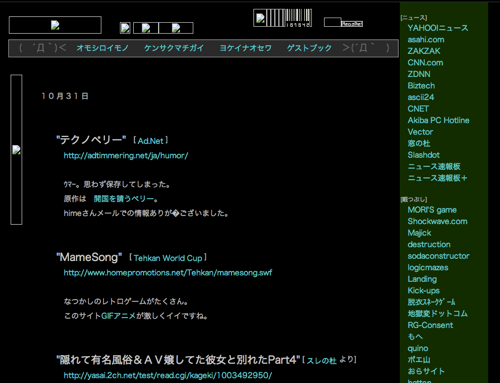Image resolution: width=500 pixels, height=383 pixels.
Task: Open the quino sidebar link
Action: click(x=418, y=349)
